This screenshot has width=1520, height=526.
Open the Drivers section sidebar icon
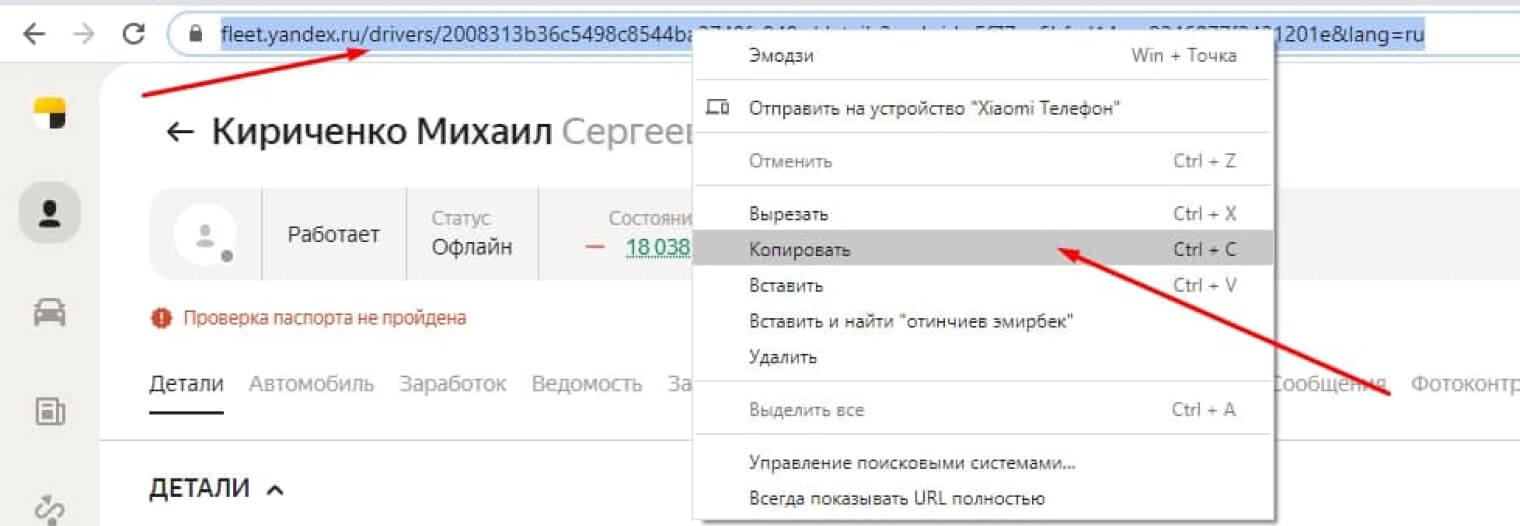49,213
